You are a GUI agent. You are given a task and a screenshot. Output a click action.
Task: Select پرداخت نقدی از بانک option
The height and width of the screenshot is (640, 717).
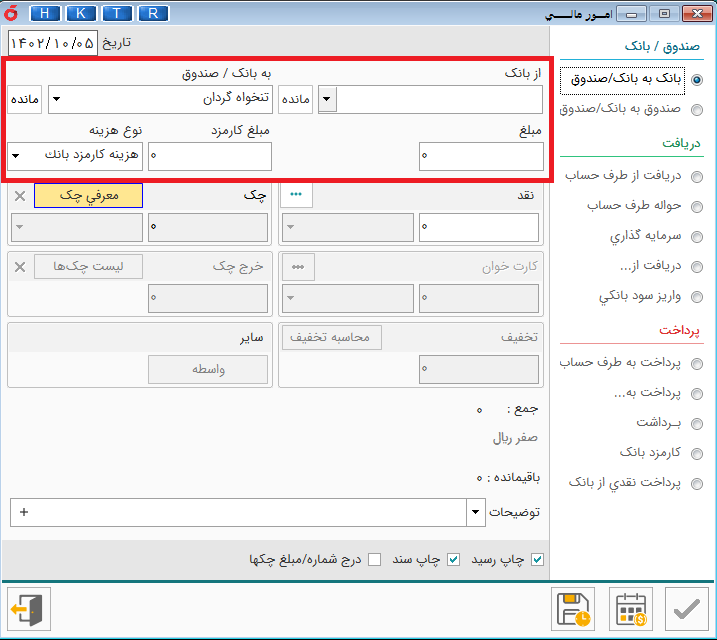[x=696, y=484]
